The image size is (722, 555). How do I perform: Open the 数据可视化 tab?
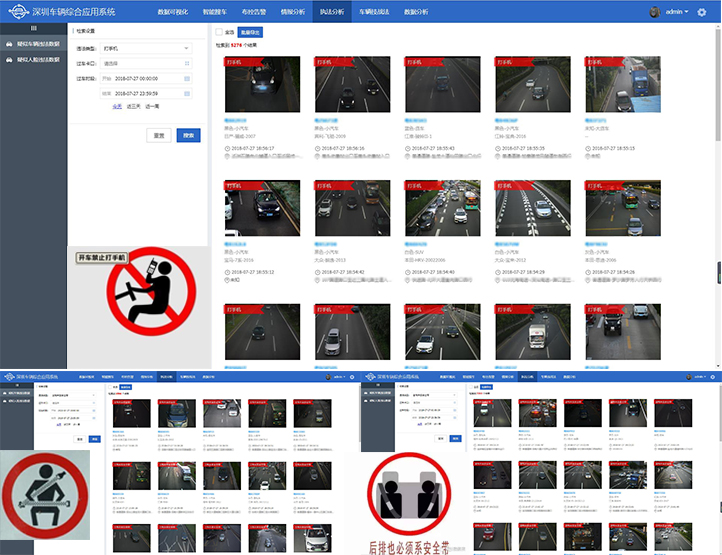pyautogui.click(x=173, y=12)
